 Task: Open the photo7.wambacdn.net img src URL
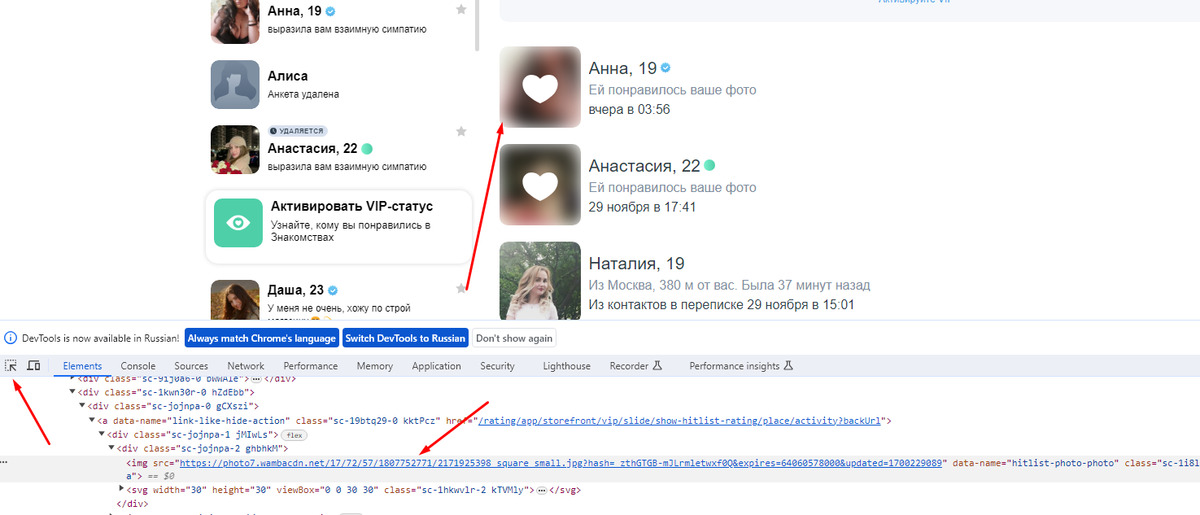tap(562, 463)
